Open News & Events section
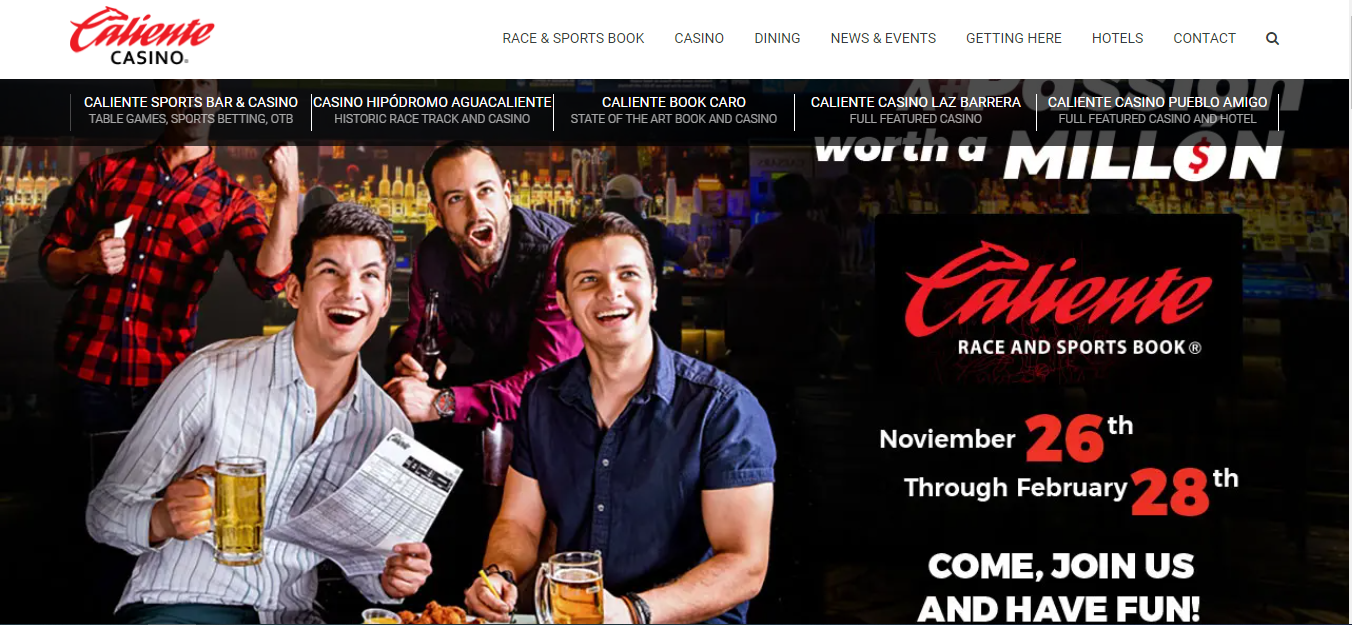 (x=883, y=38)
